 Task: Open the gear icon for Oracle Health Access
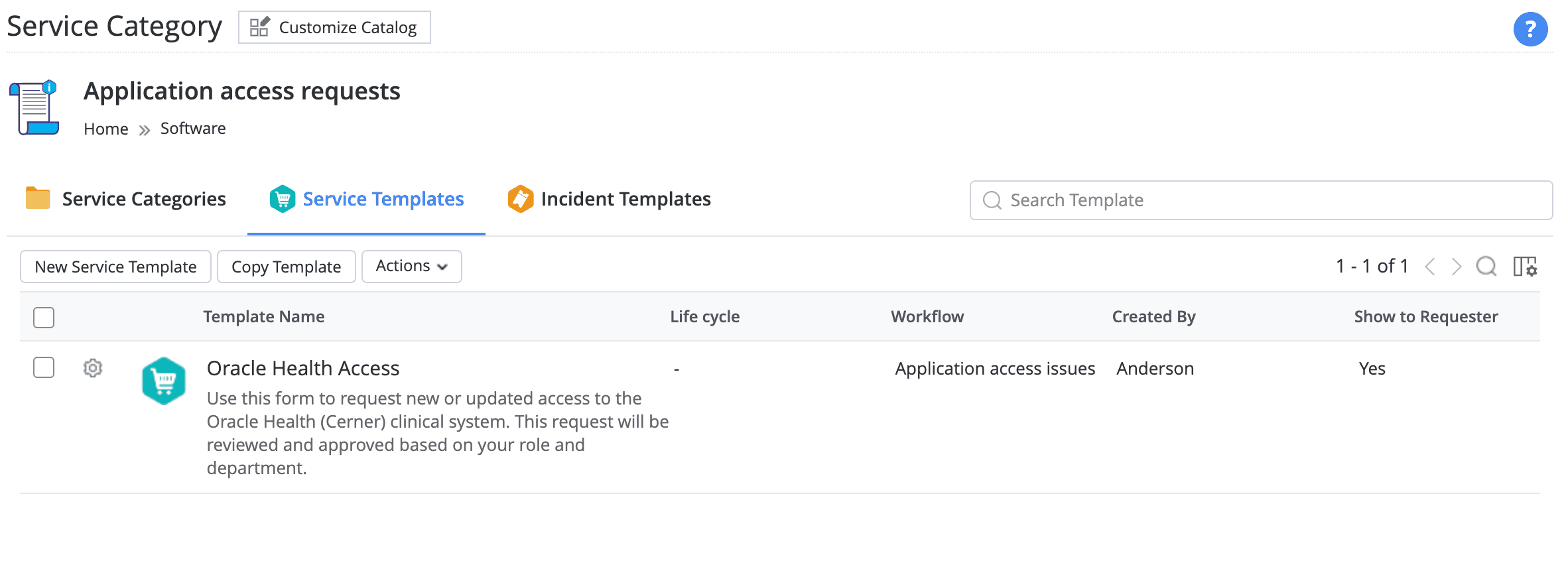[x=93, y=368]
